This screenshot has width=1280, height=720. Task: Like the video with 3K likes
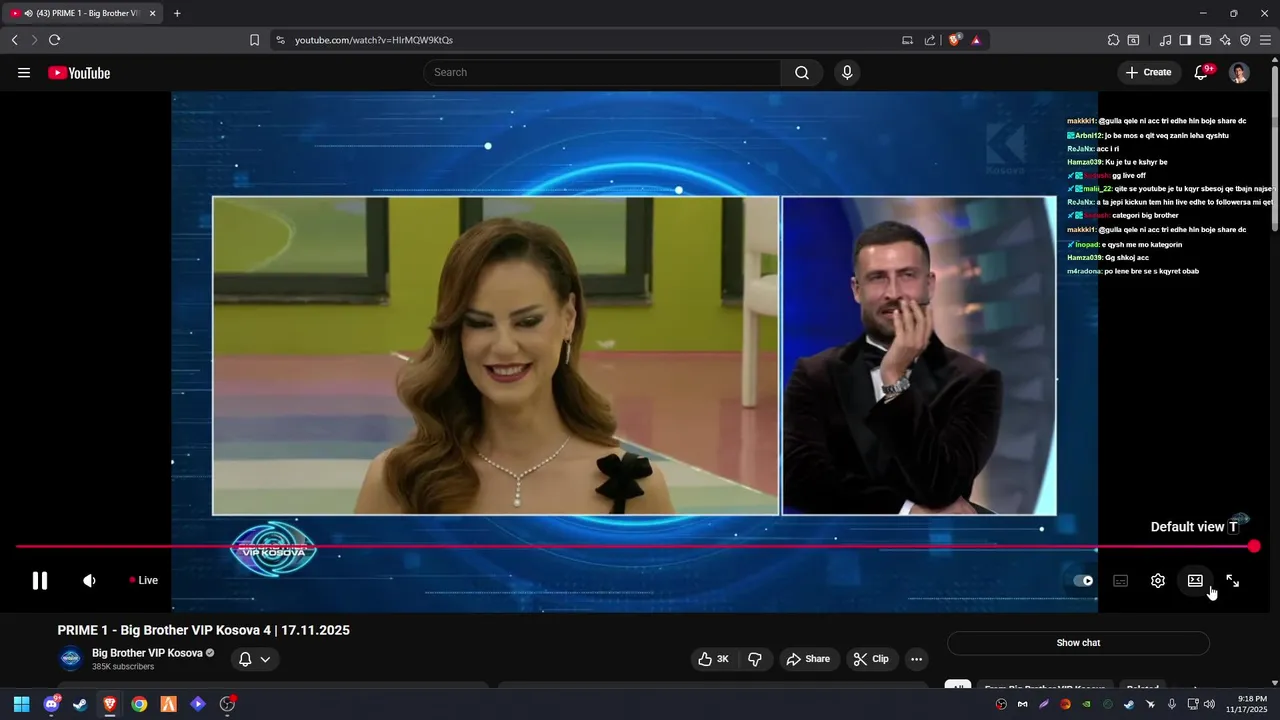click(x=713, y=659)
